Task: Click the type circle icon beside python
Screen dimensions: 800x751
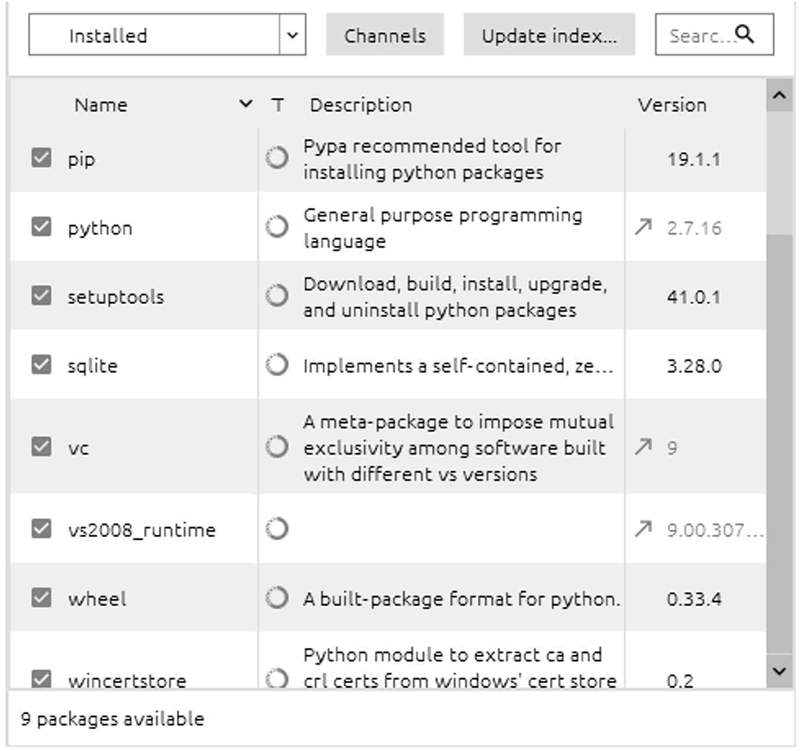Action: (x=277, y=227)
